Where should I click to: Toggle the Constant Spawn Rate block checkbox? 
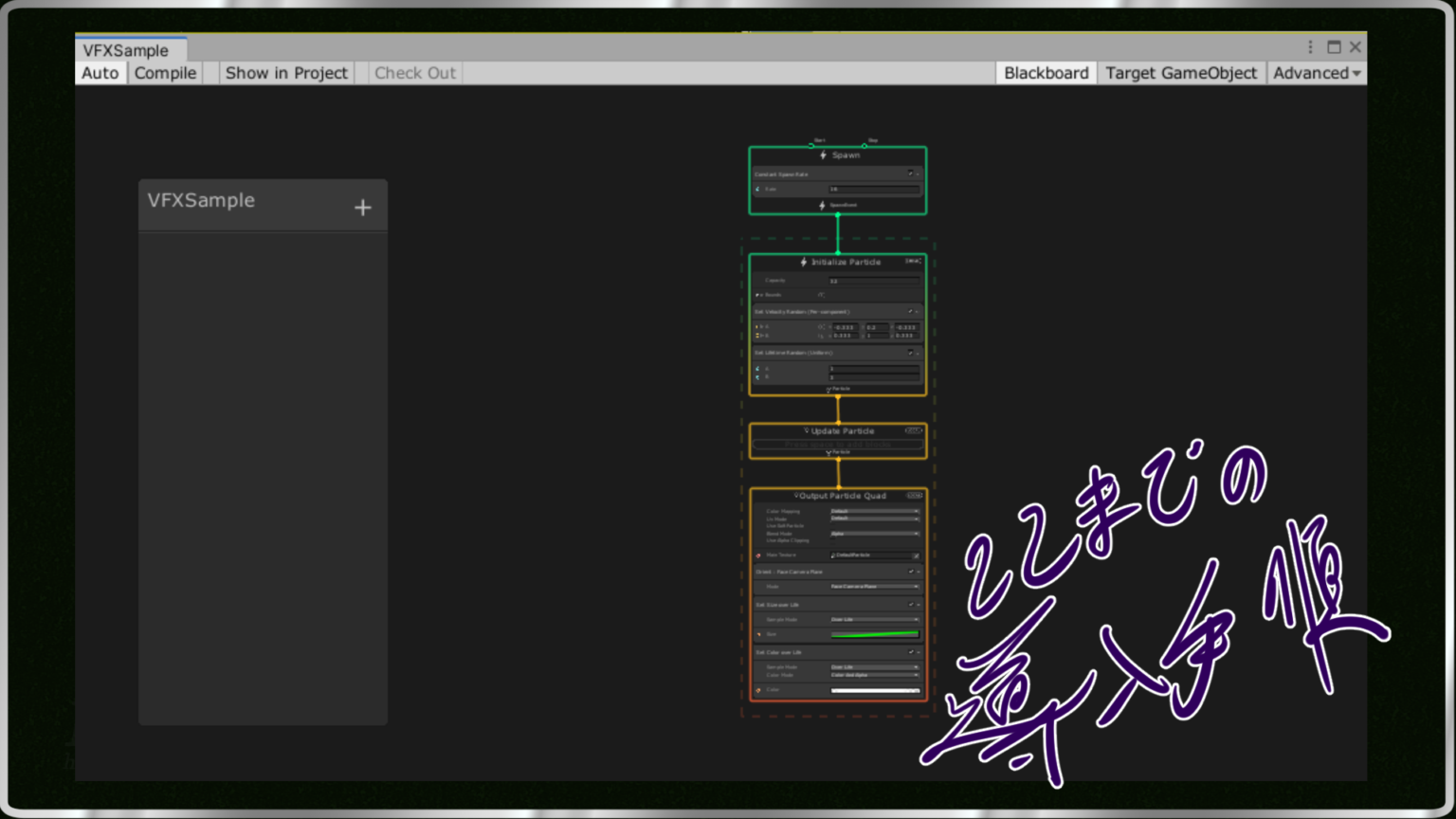pyautogui.click(x=910, y=174)
